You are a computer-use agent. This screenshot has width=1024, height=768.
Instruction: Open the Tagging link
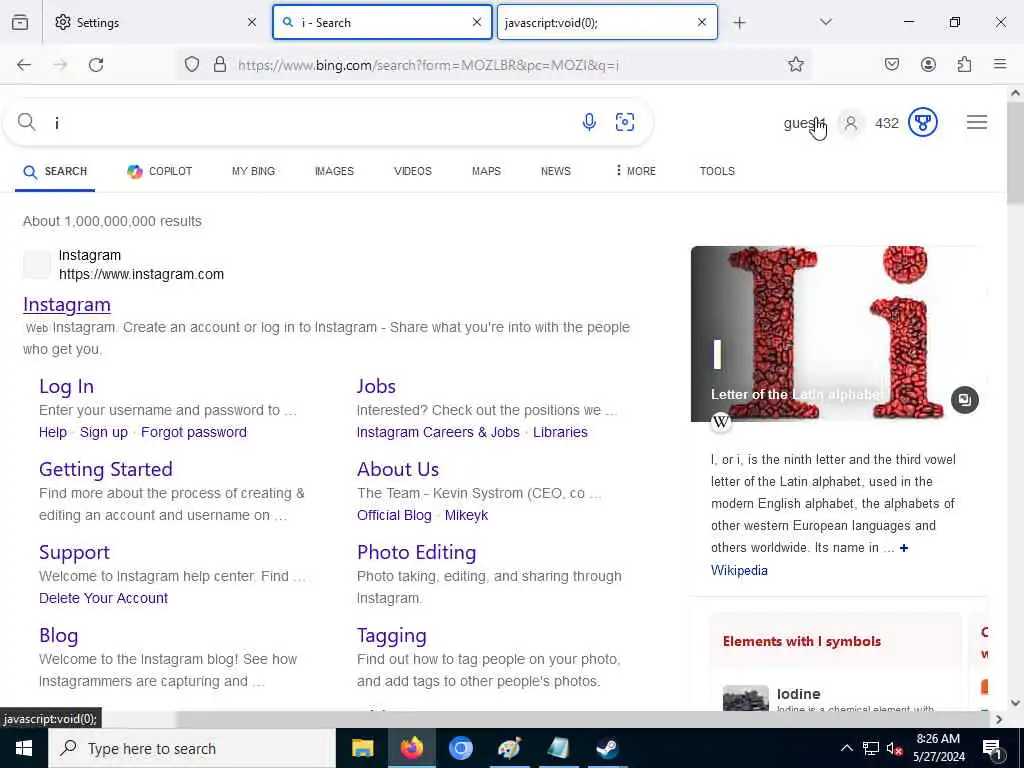[392, 635]
